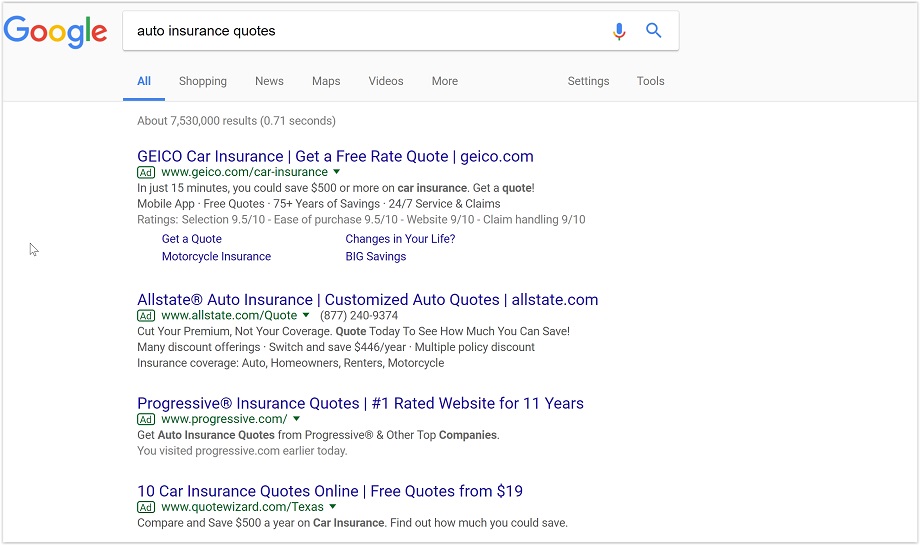Viewport: 920px width, 545px height.
Task: Expand the geico.com URL dropdown arrow
Action: tap(337, 172)
